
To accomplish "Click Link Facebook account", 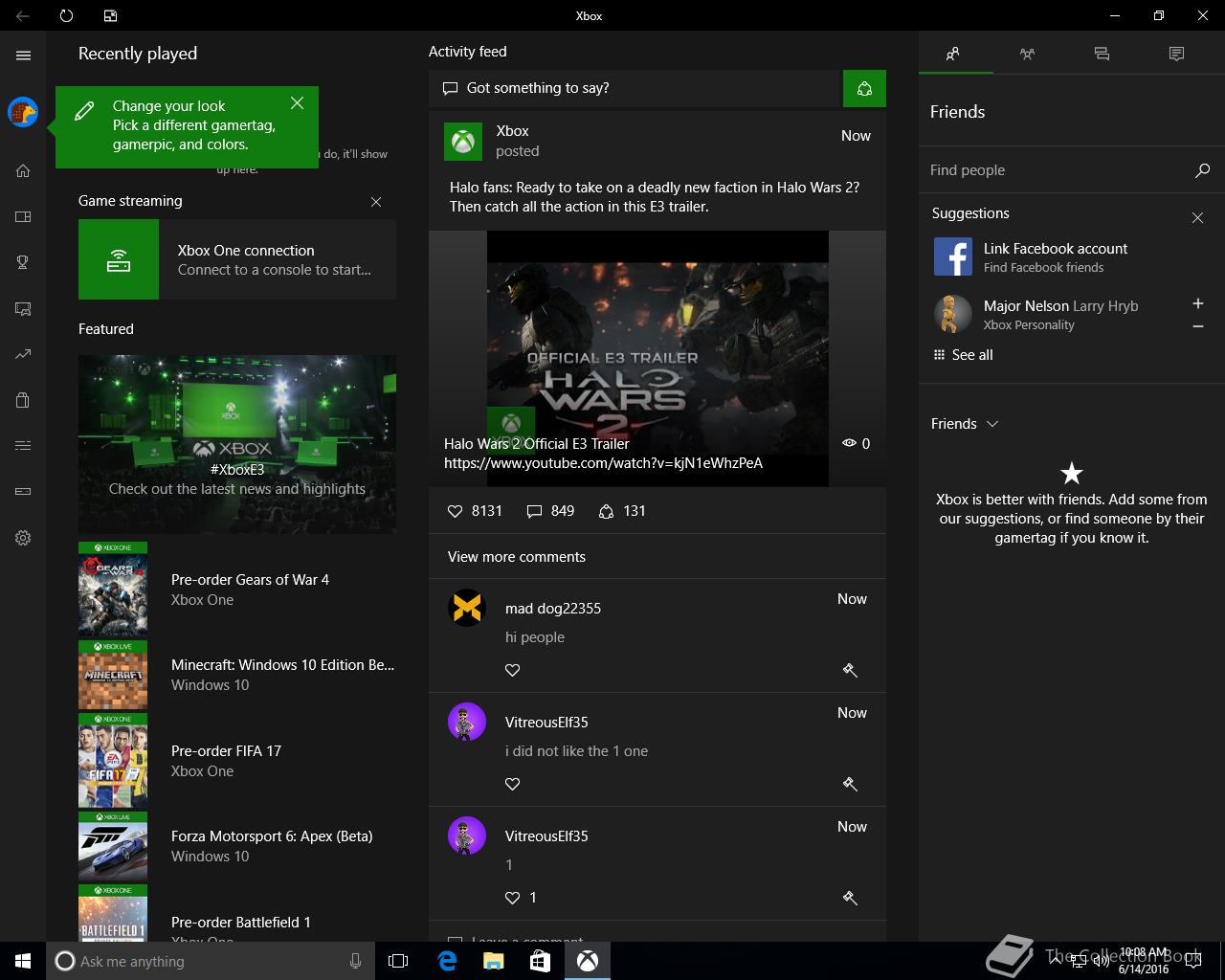I will pyautogui.click(x=1071, y=256).
